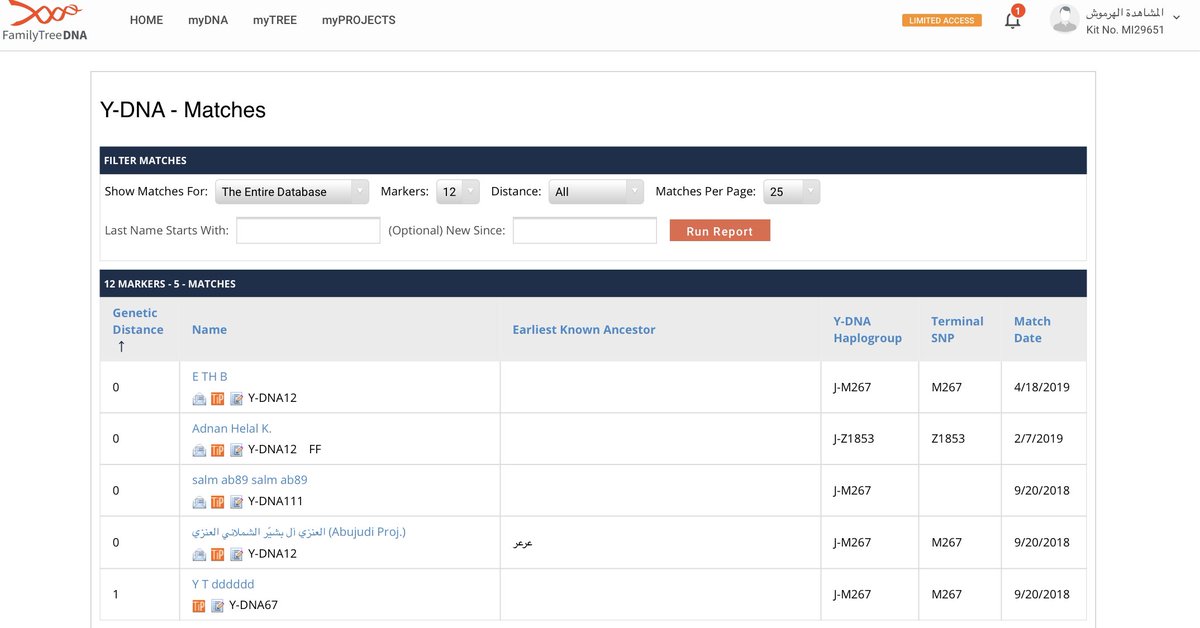This screenshot has width=1200, height=628.
Task: Open TiP report for Abujudi Proj. match
Action: click(x=217, y=554)
